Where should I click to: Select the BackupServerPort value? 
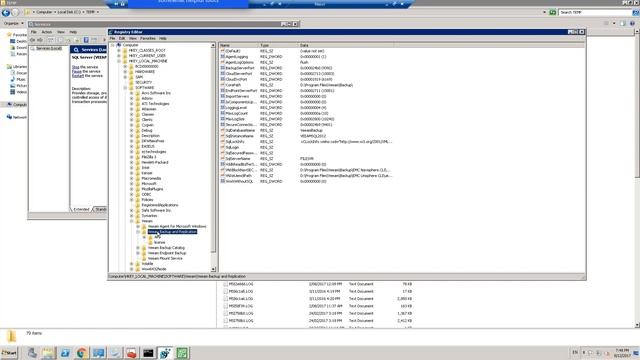(240, 68)
